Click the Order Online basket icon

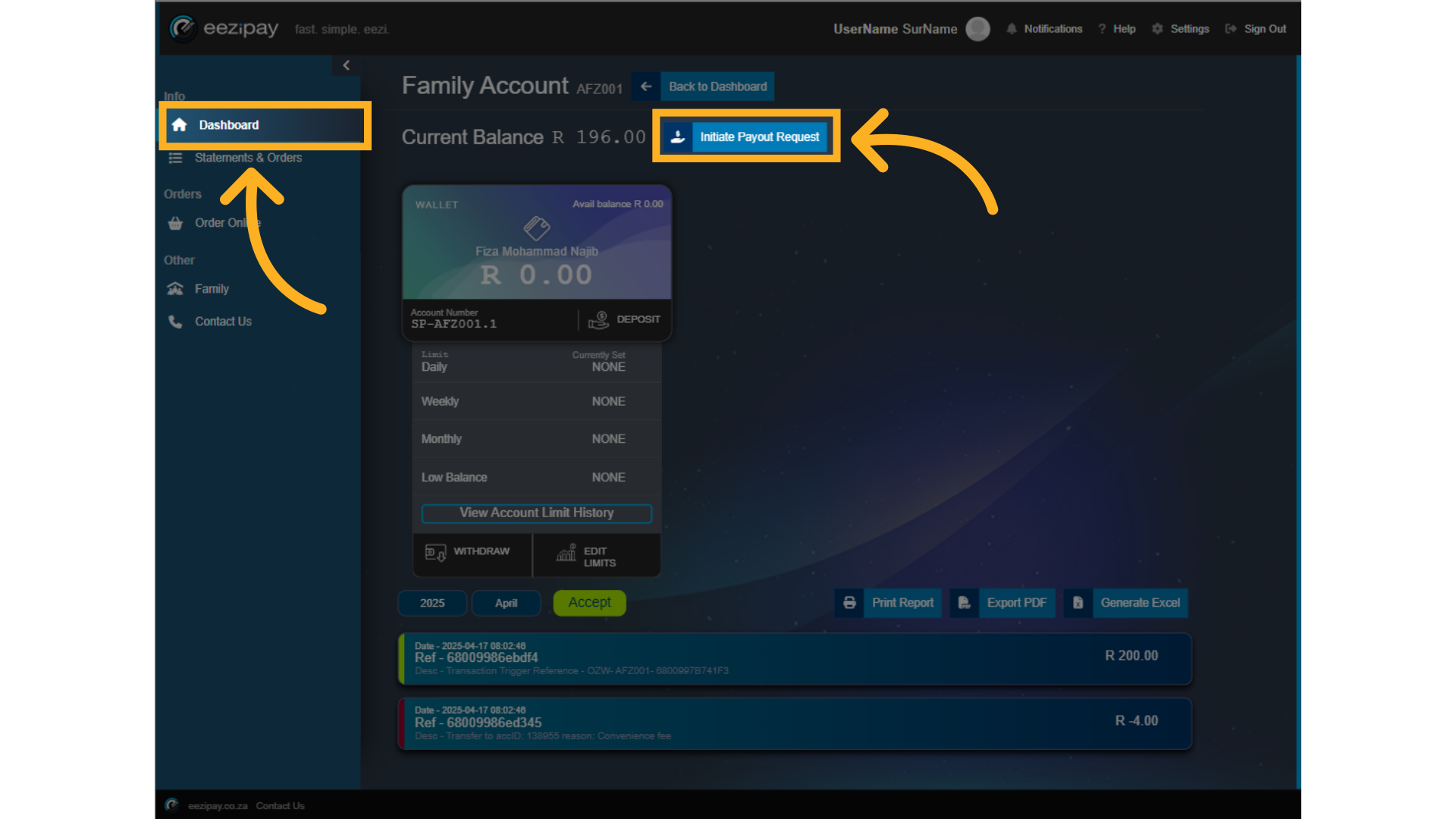[175, 223]
